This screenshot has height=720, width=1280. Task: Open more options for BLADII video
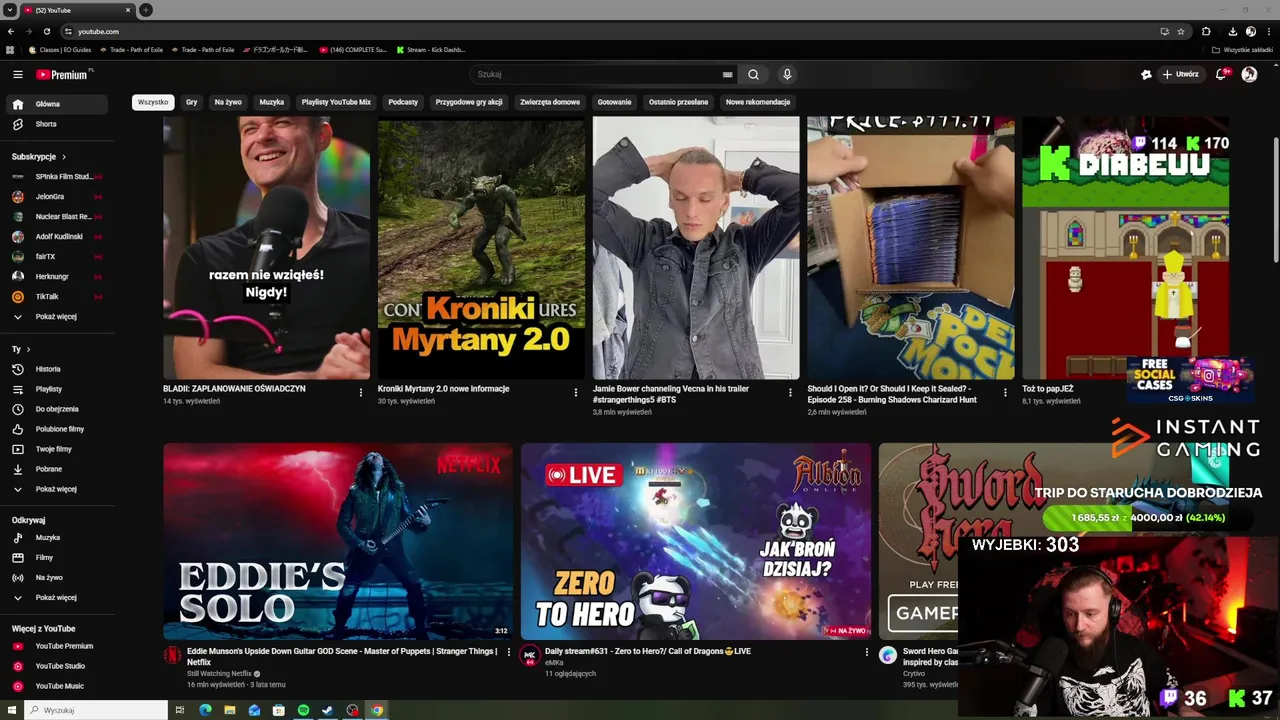point(361,392)
